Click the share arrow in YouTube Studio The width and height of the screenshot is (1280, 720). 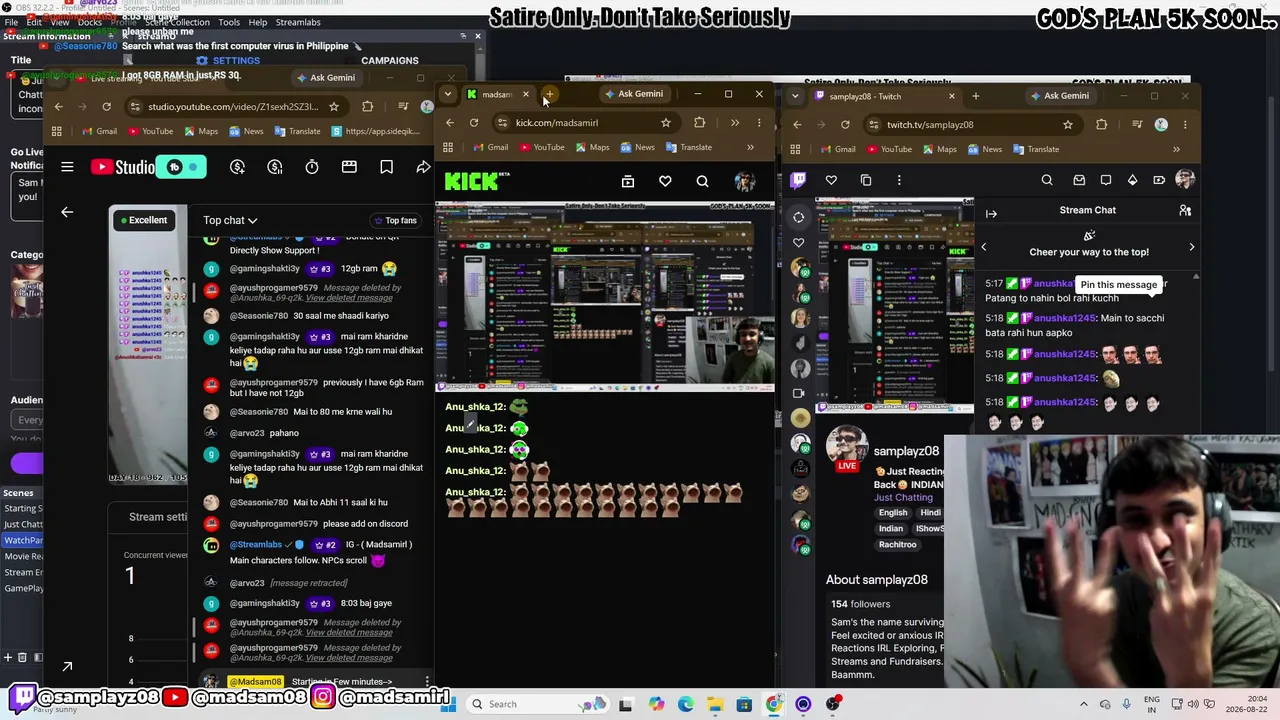point(423,167)
